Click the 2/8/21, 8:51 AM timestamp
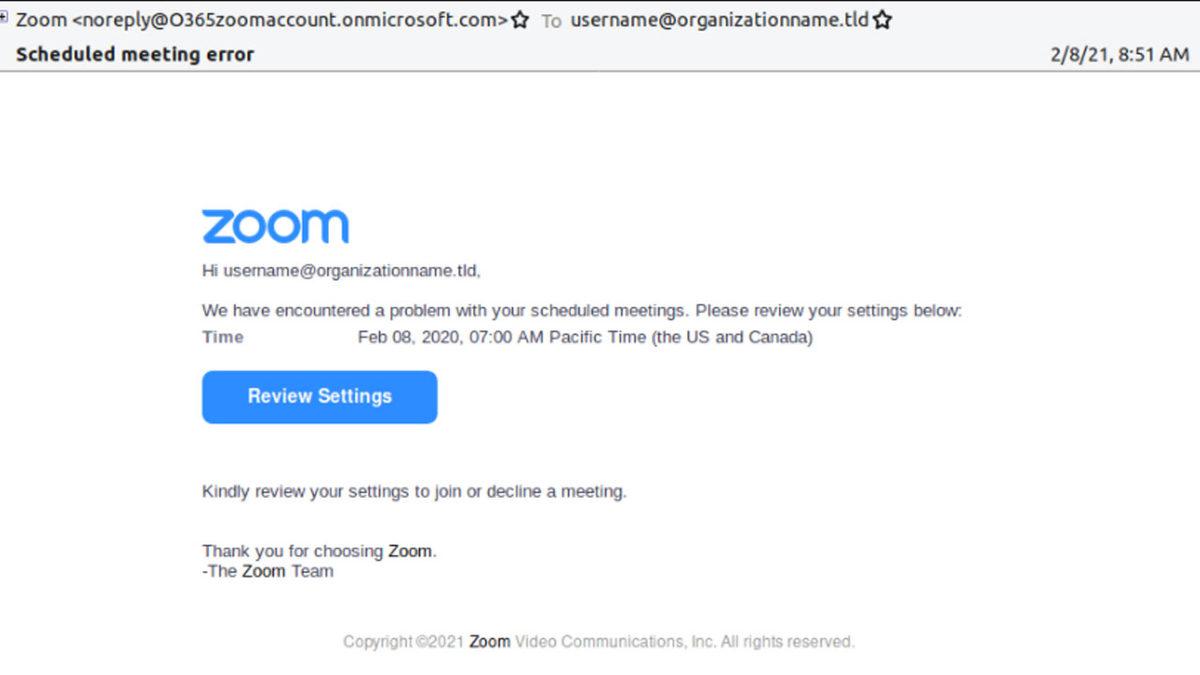1200x675 pixels. [1119, 54]
